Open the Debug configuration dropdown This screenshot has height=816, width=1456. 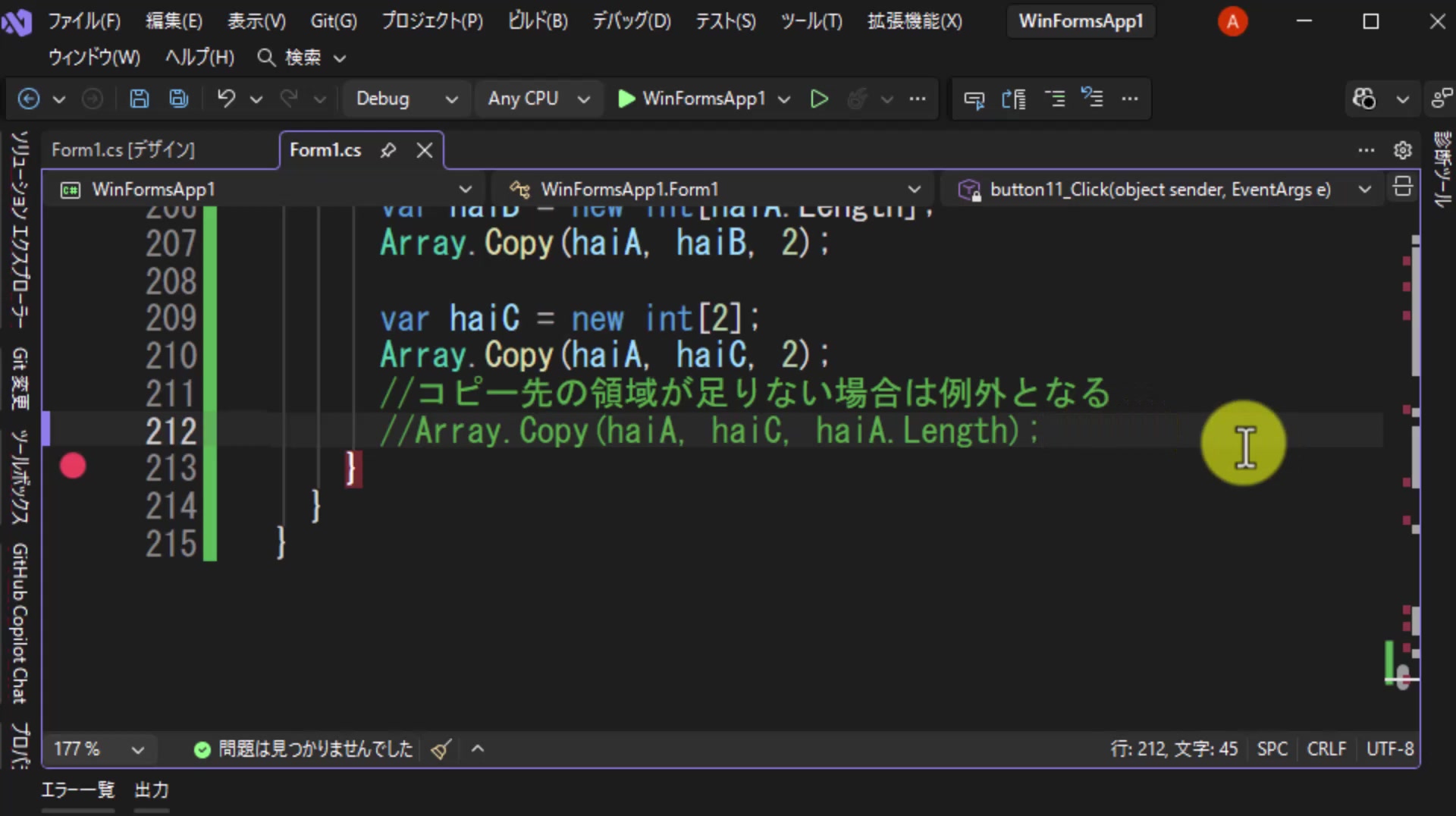pyautogui.click(x=406, y=99)
